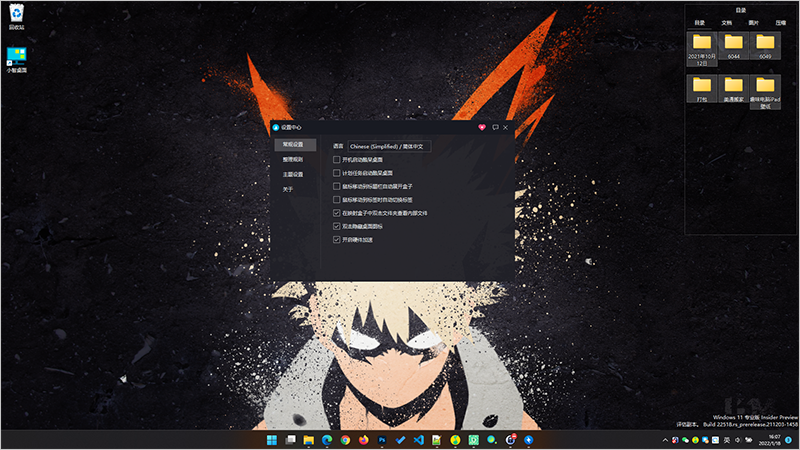Click the Windows Start button

click(x=272, y=439)
